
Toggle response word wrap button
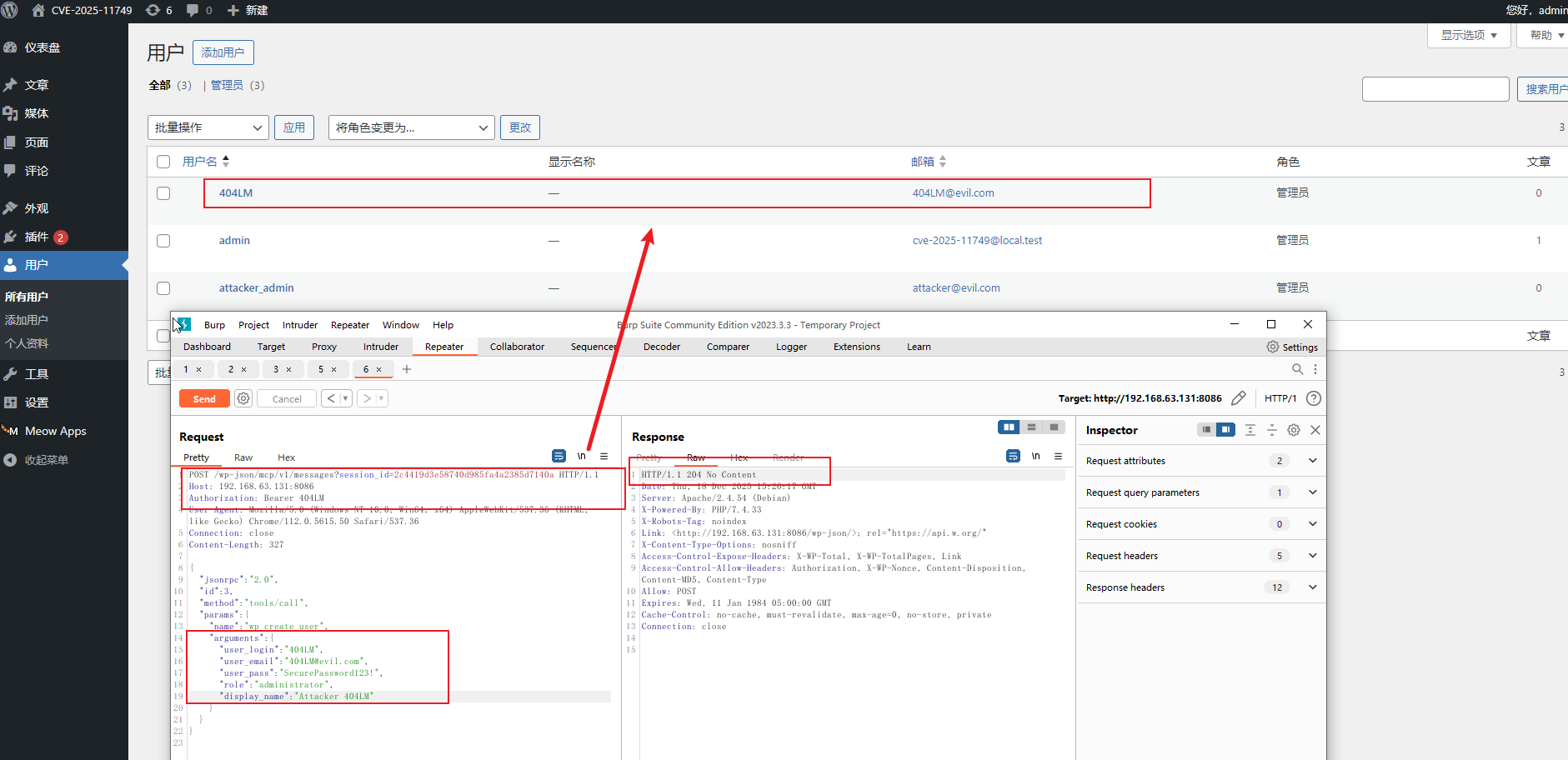[1013, 456]
